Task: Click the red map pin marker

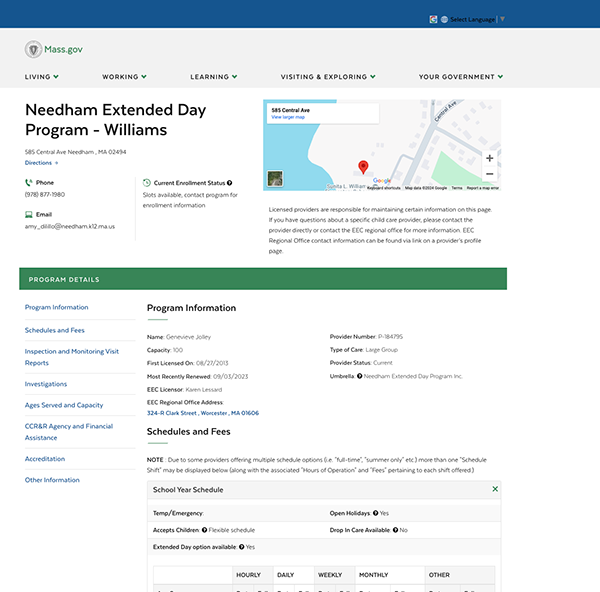Action: pos(363,167)
